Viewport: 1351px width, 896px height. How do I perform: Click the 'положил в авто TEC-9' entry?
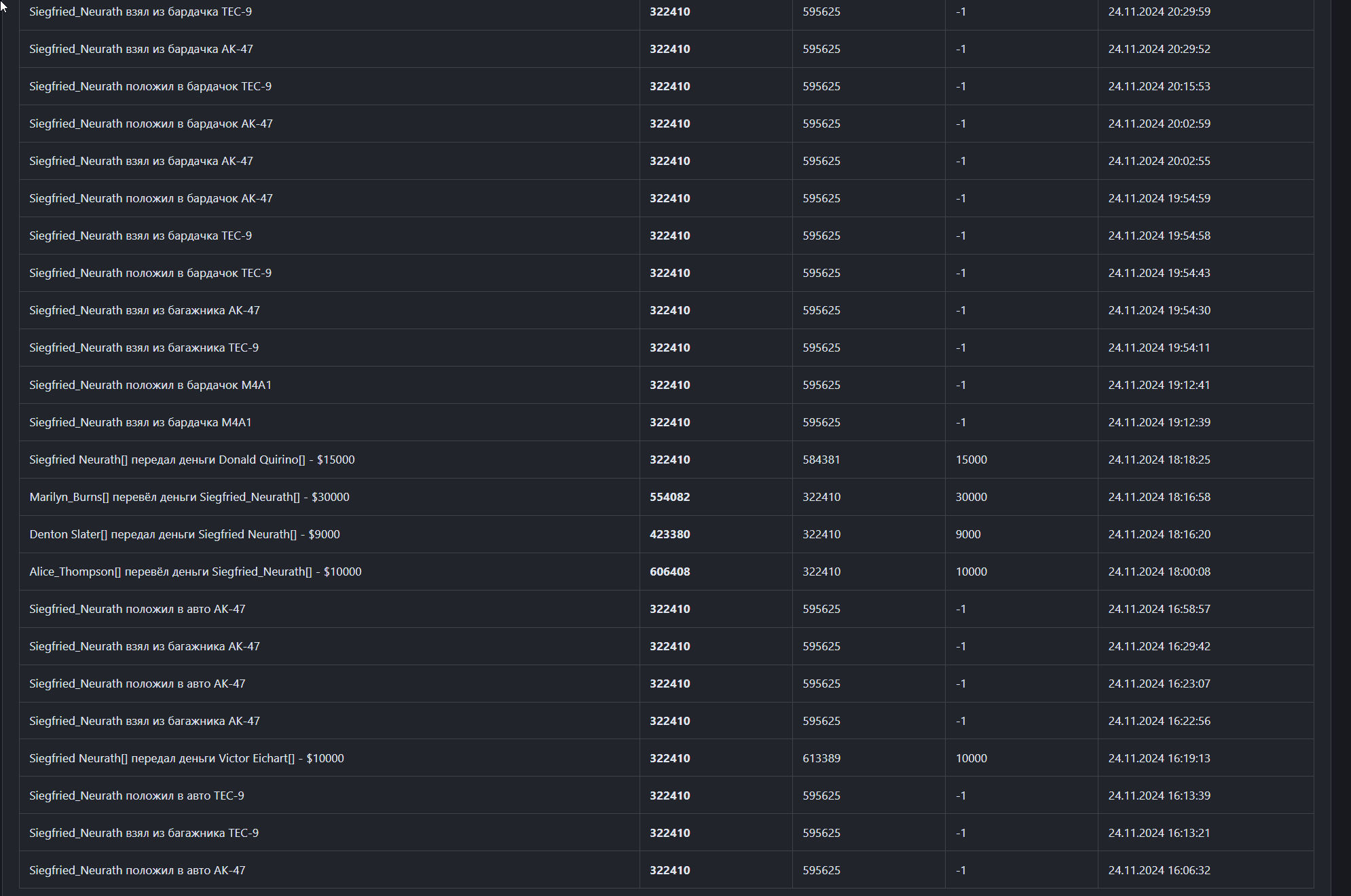click(136, 796)
